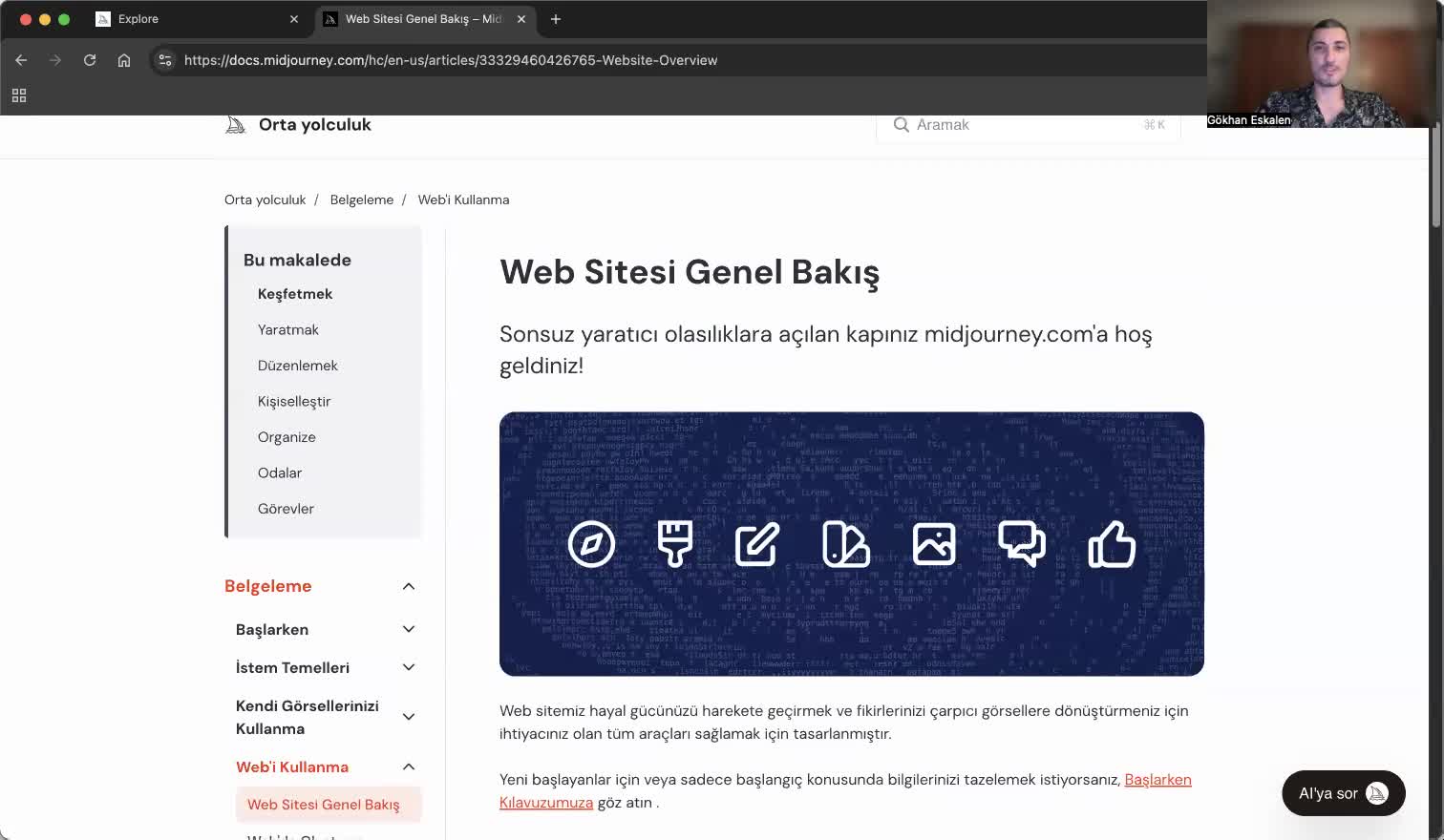Click the Orta yolculuk site title
This screenshot has width=1444, height=840.
click(315, 125)
